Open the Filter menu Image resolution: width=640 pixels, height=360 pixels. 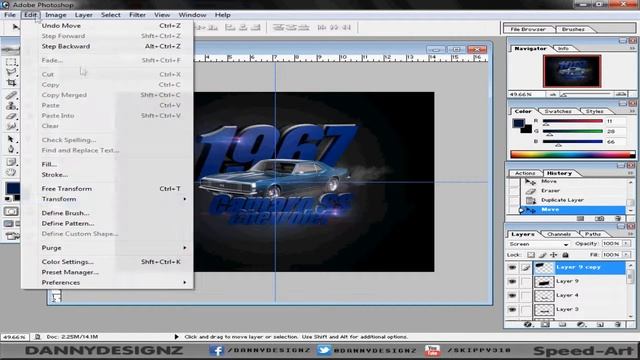tap(137, 15)
